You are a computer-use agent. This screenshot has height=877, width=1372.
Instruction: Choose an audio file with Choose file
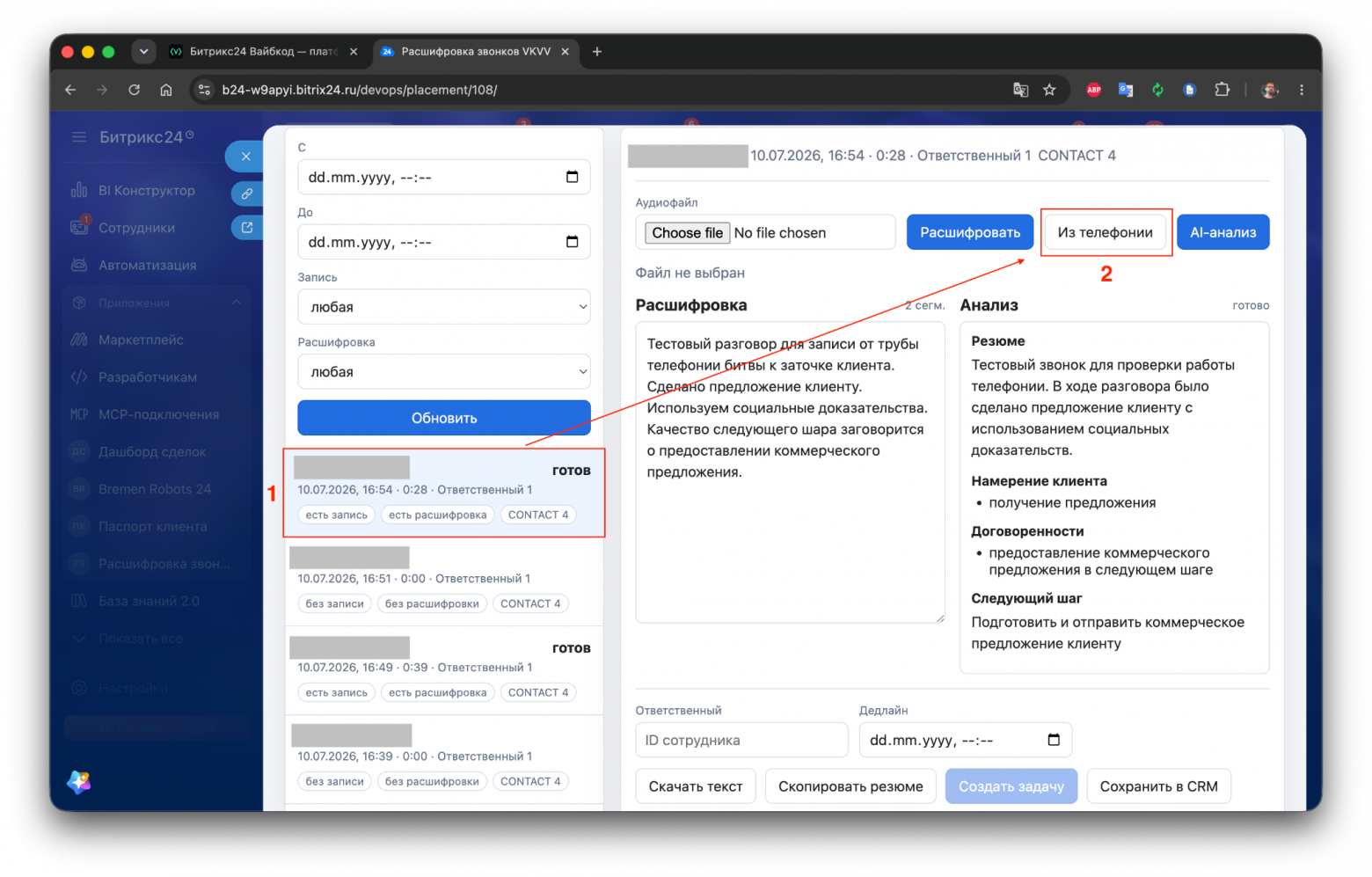(687, 232)
